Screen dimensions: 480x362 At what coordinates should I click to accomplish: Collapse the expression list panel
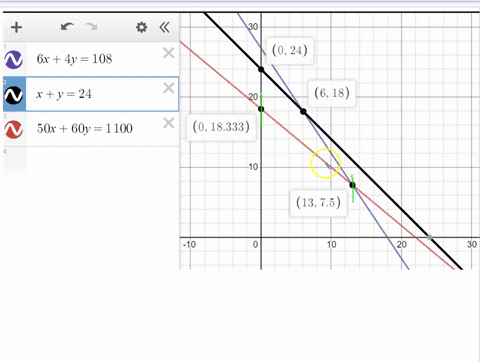(165, 27)
